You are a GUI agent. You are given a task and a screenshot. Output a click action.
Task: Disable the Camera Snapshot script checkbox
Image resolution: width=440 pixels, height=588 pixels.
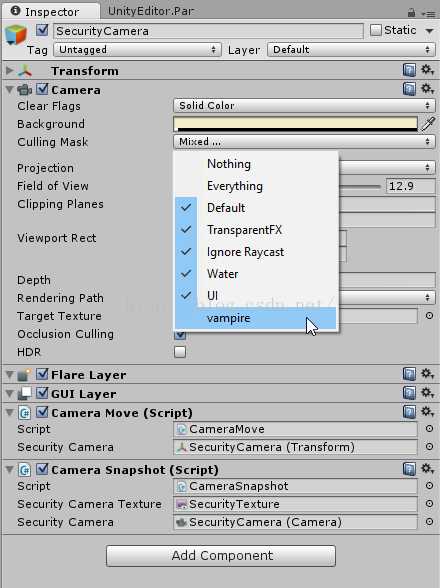coord(42,469)
